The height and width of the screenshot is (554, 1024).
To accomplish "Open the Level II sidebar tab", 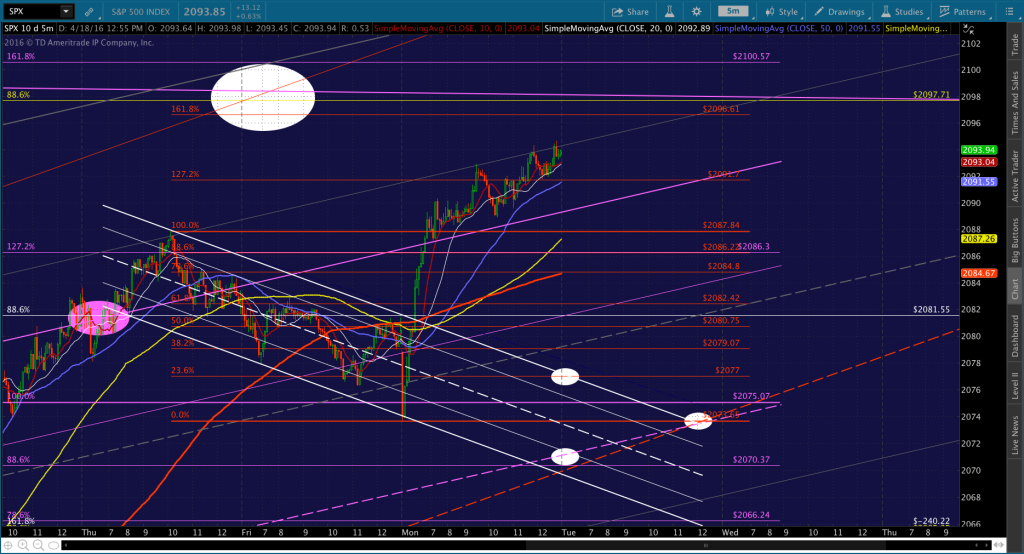I will tap(1015, 385).
